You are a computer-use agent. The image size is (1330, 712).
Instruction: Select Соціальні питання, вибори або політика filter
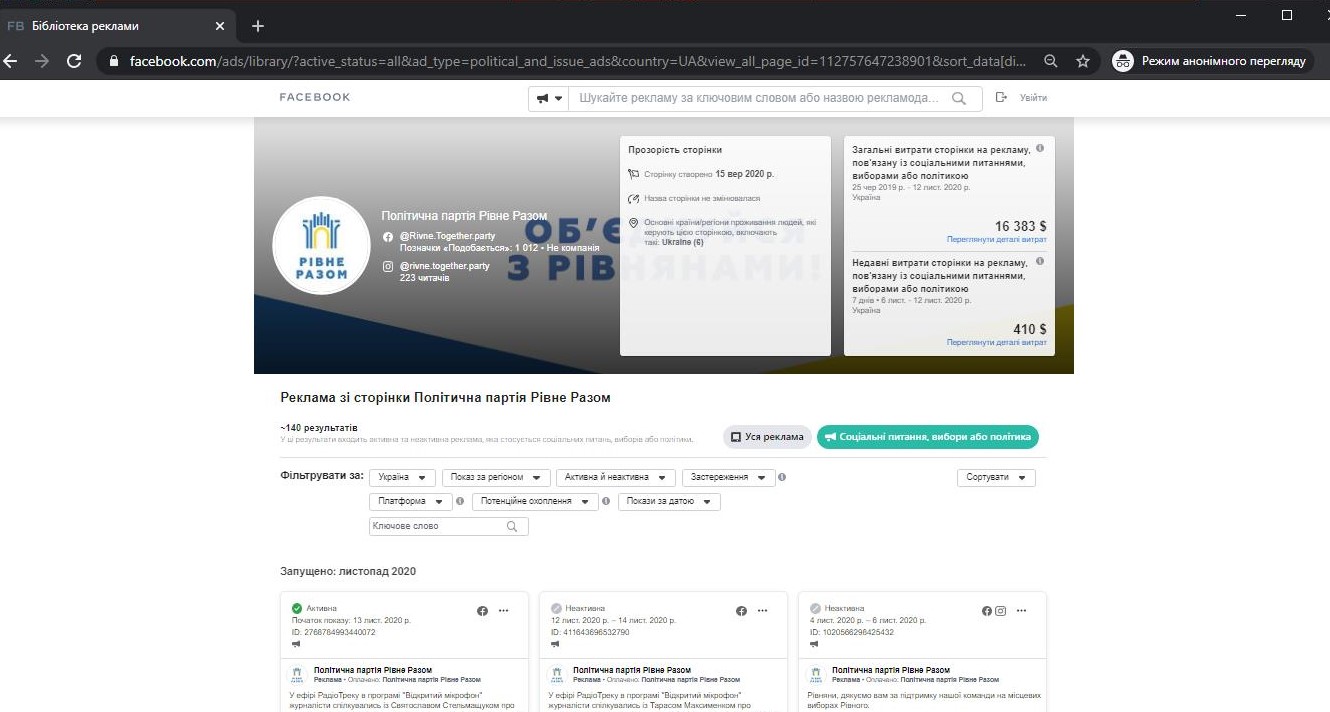tap(928, 437)
